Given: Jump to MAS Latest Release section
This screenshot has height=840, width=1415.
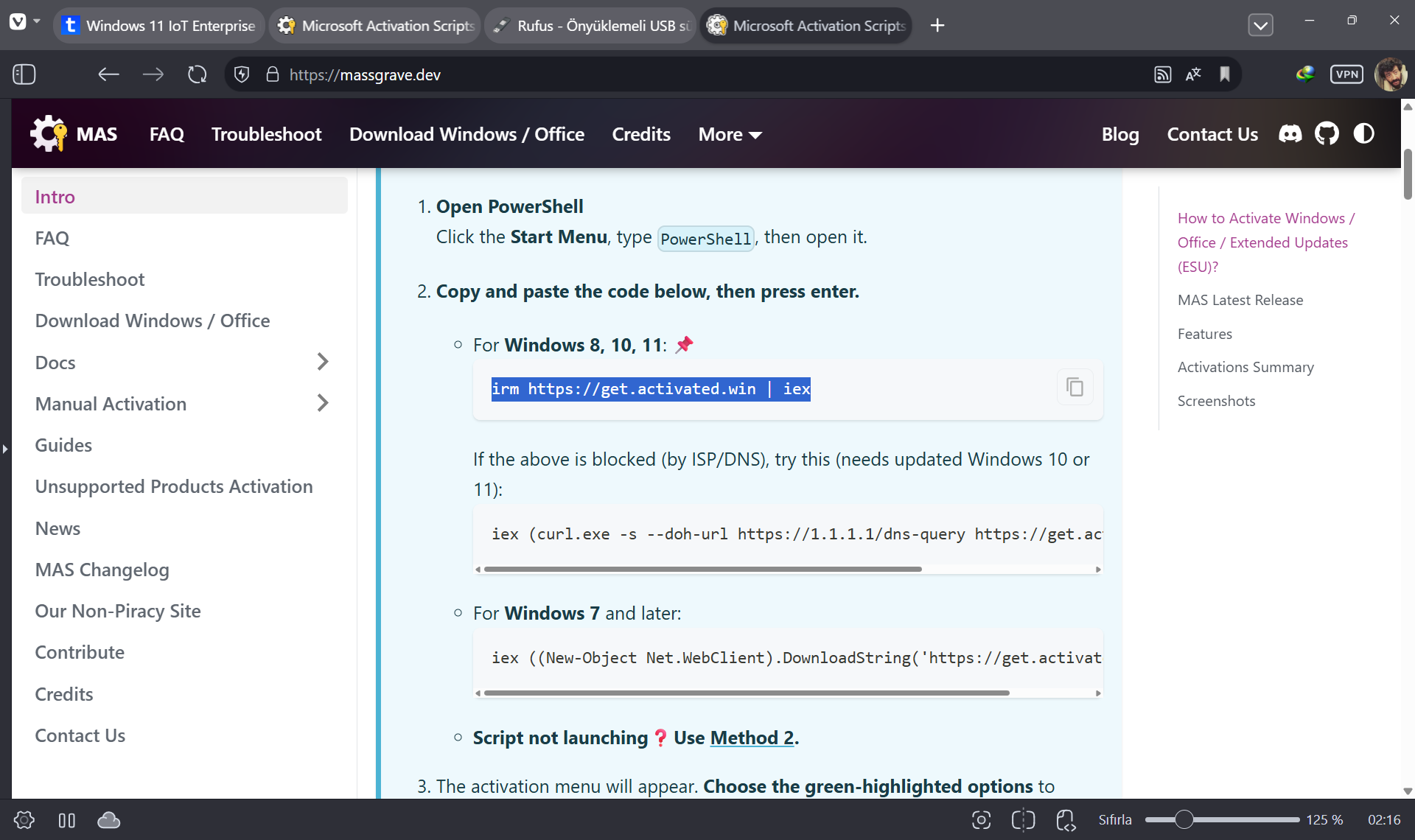Looking at the screenshot, I should coord(1240,300).
